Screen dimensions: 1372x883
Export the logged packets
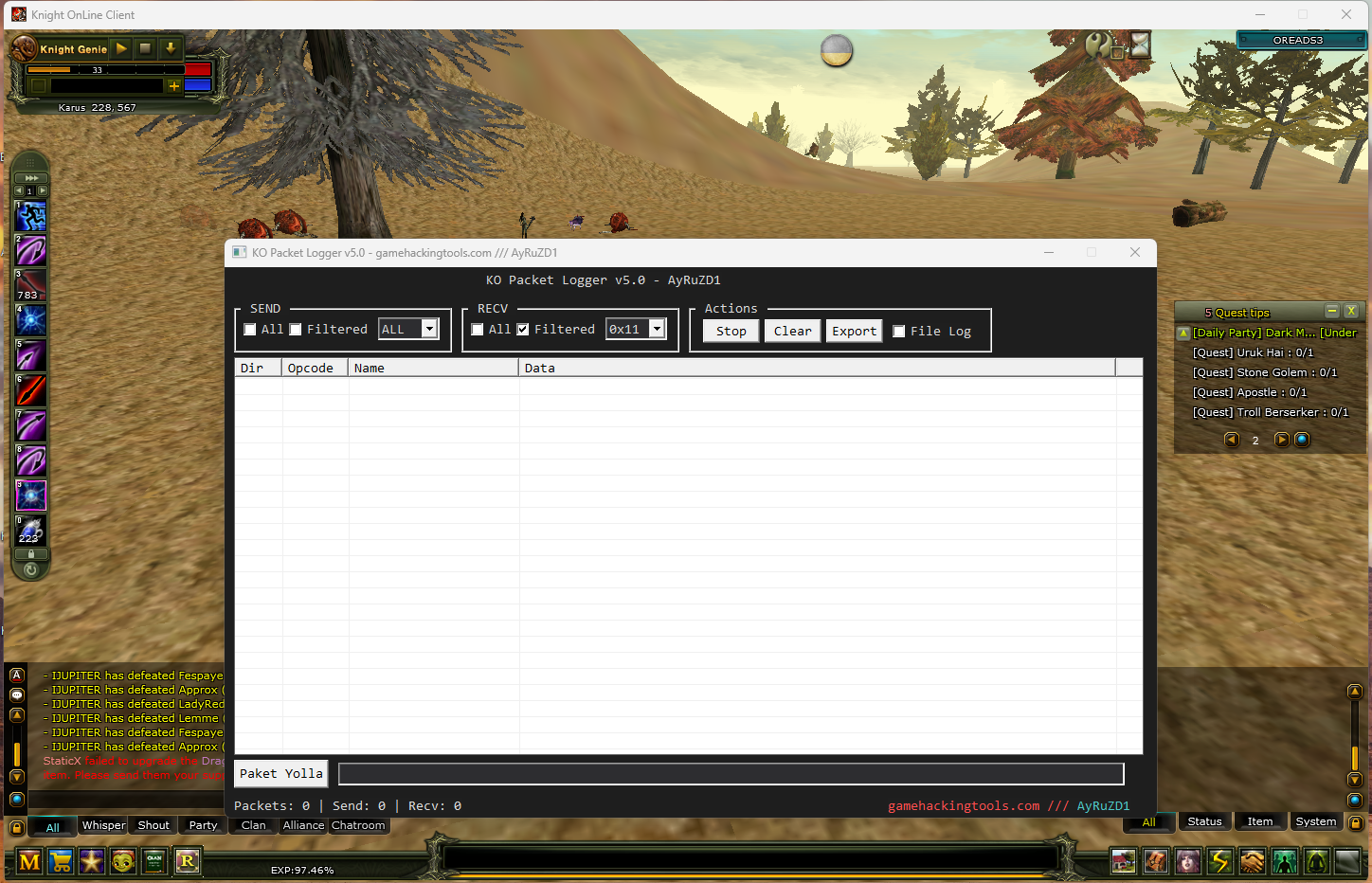coord(855,331)
